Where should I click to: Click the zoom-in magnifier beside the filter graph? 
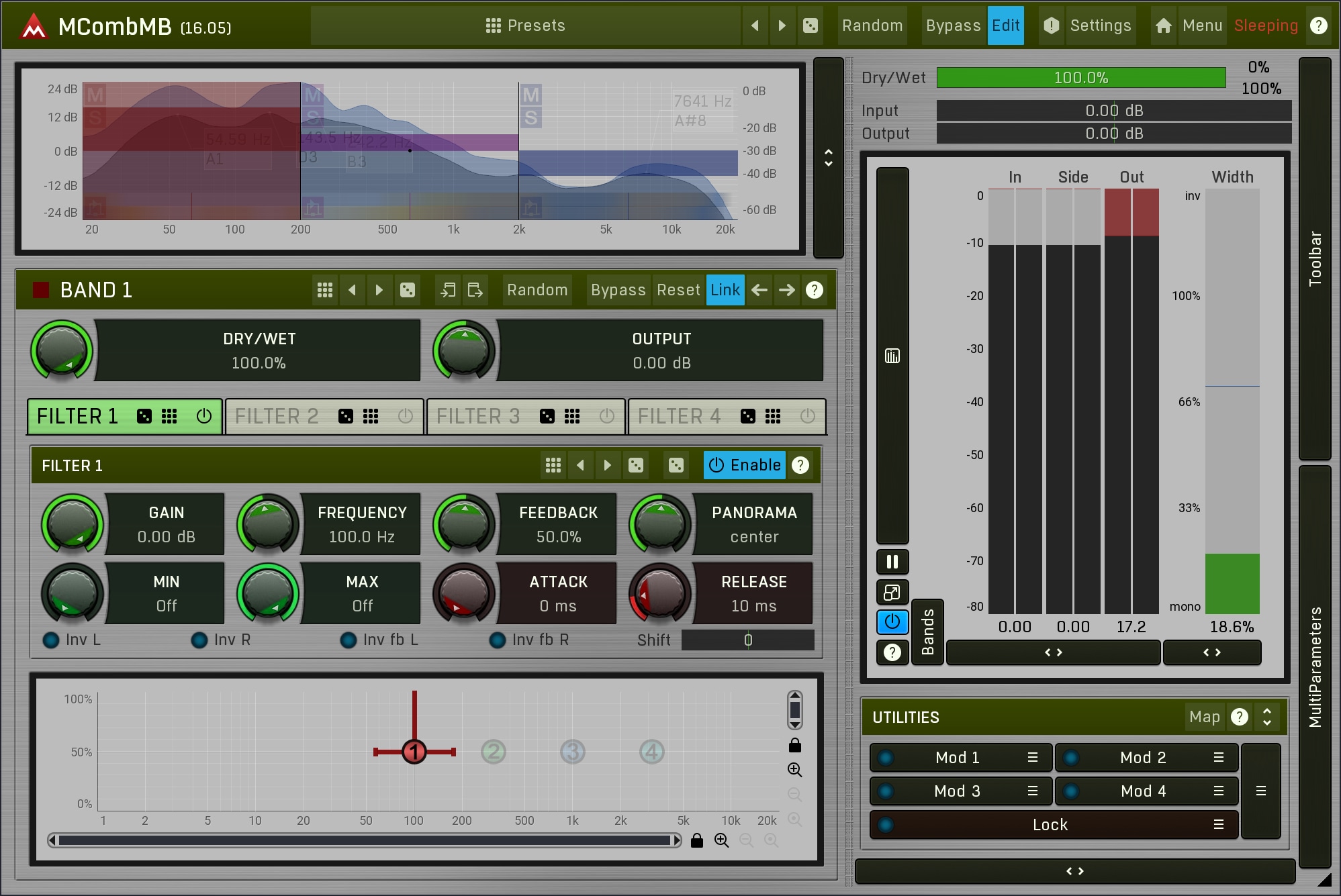pos(795,770)
